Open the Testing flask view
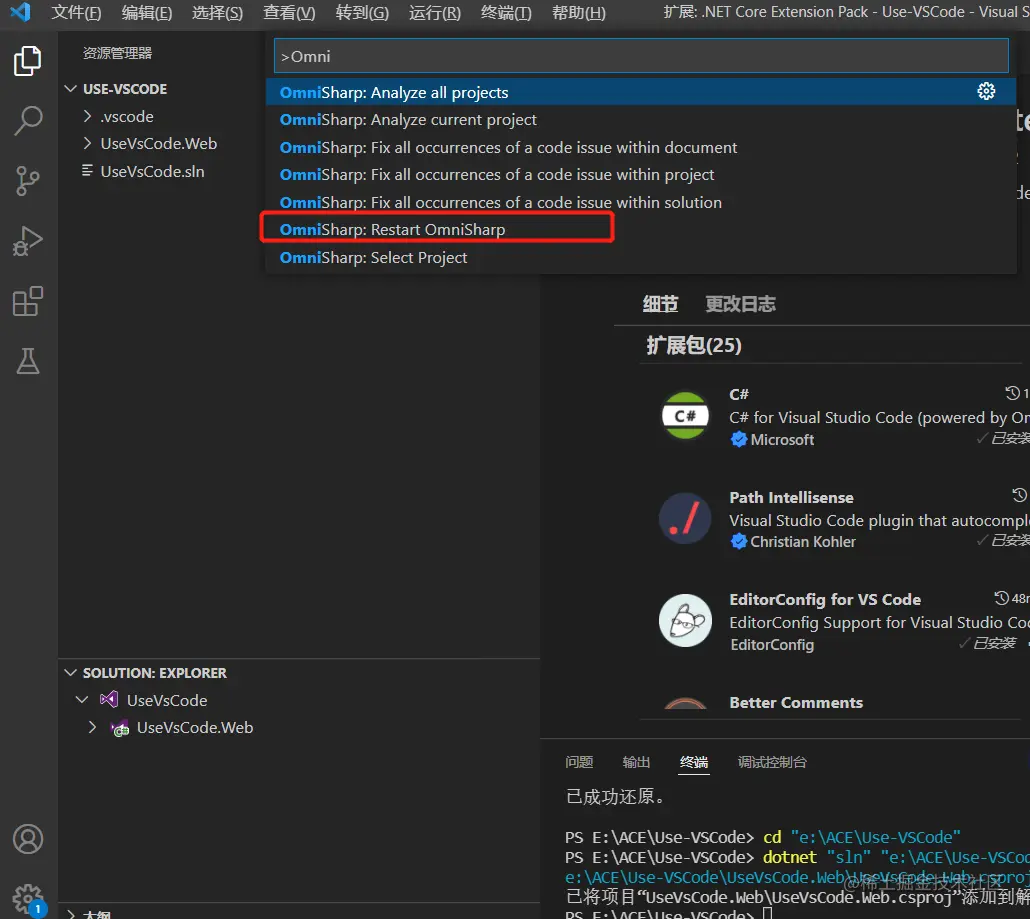Viewport: 1030px width, 919px height. [x=28, y=361]
